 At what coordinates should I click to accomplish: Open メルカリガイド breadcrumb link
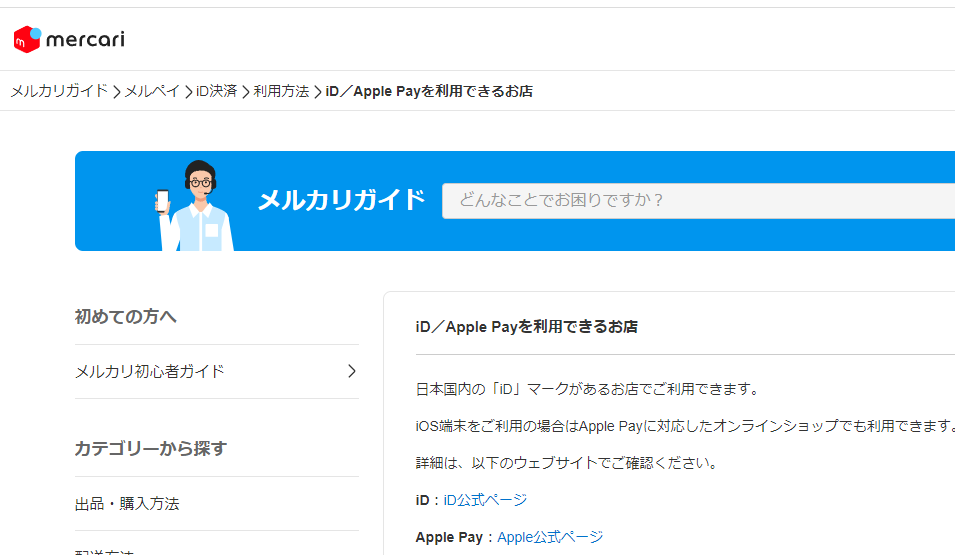coord(59,91)
